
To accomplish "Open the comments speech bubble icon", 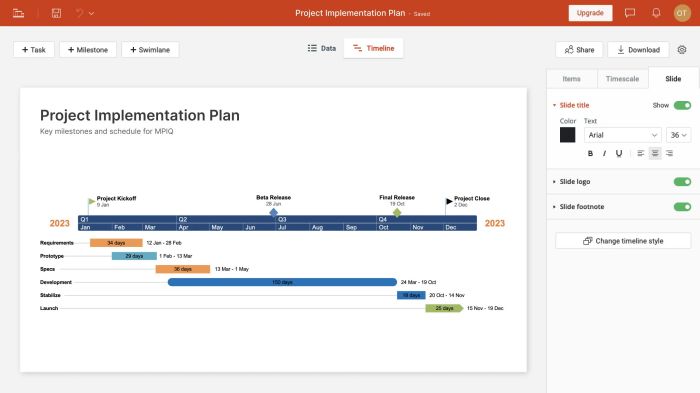I will 630,13.
